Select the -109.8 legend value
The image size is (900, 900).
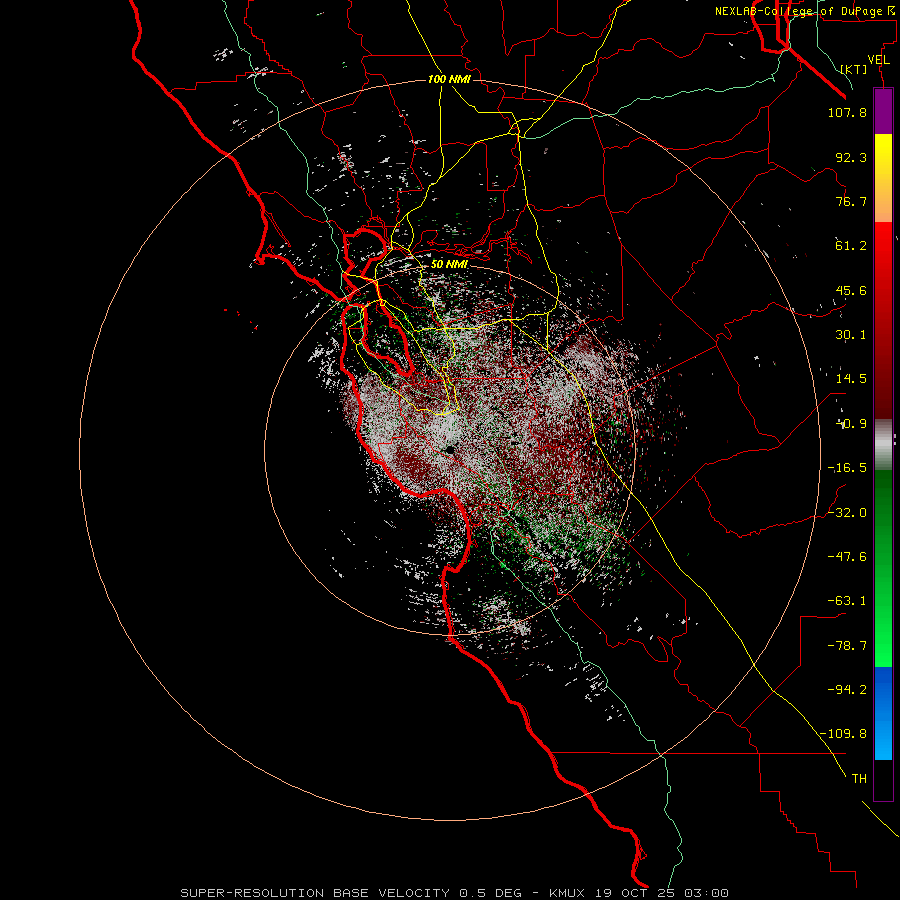[843, 734]
